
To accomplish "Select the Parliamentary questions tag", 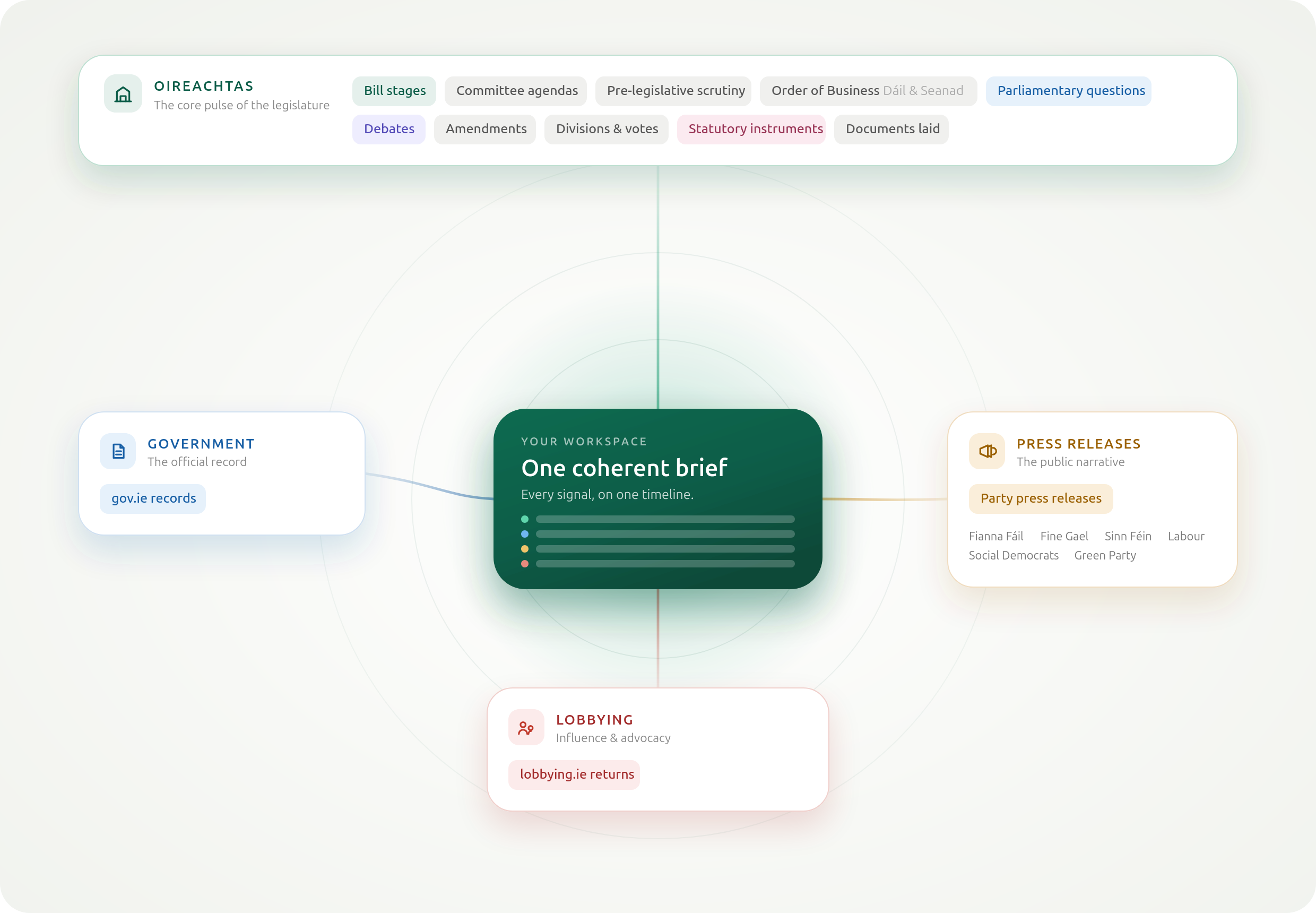I will click(x=1068, y=91).
